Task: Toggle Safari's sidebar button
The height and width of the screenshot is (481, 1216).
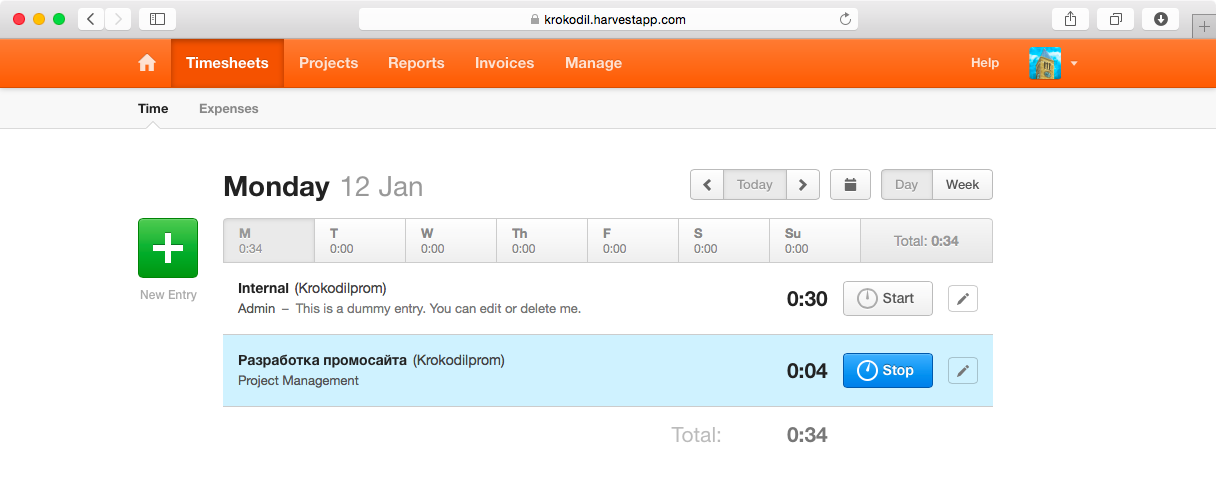Action: [158, 19]
